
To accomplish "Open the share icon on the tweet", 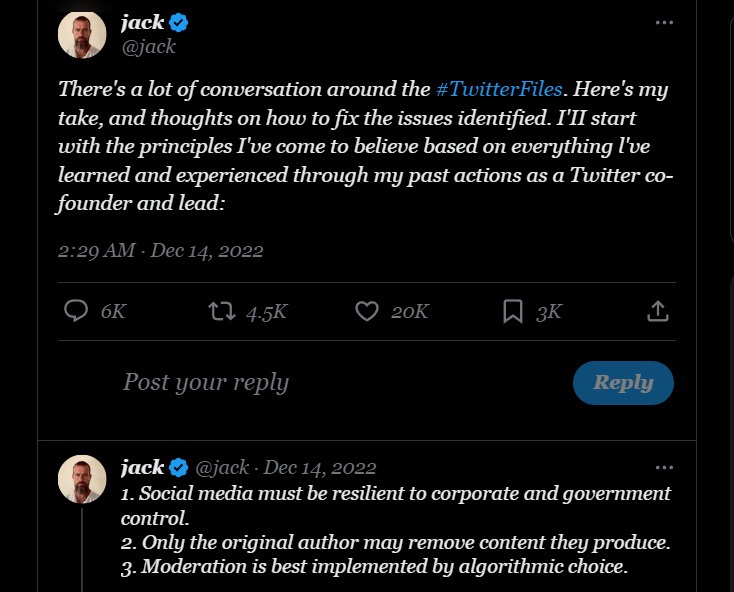I will [x=657, y=311].
